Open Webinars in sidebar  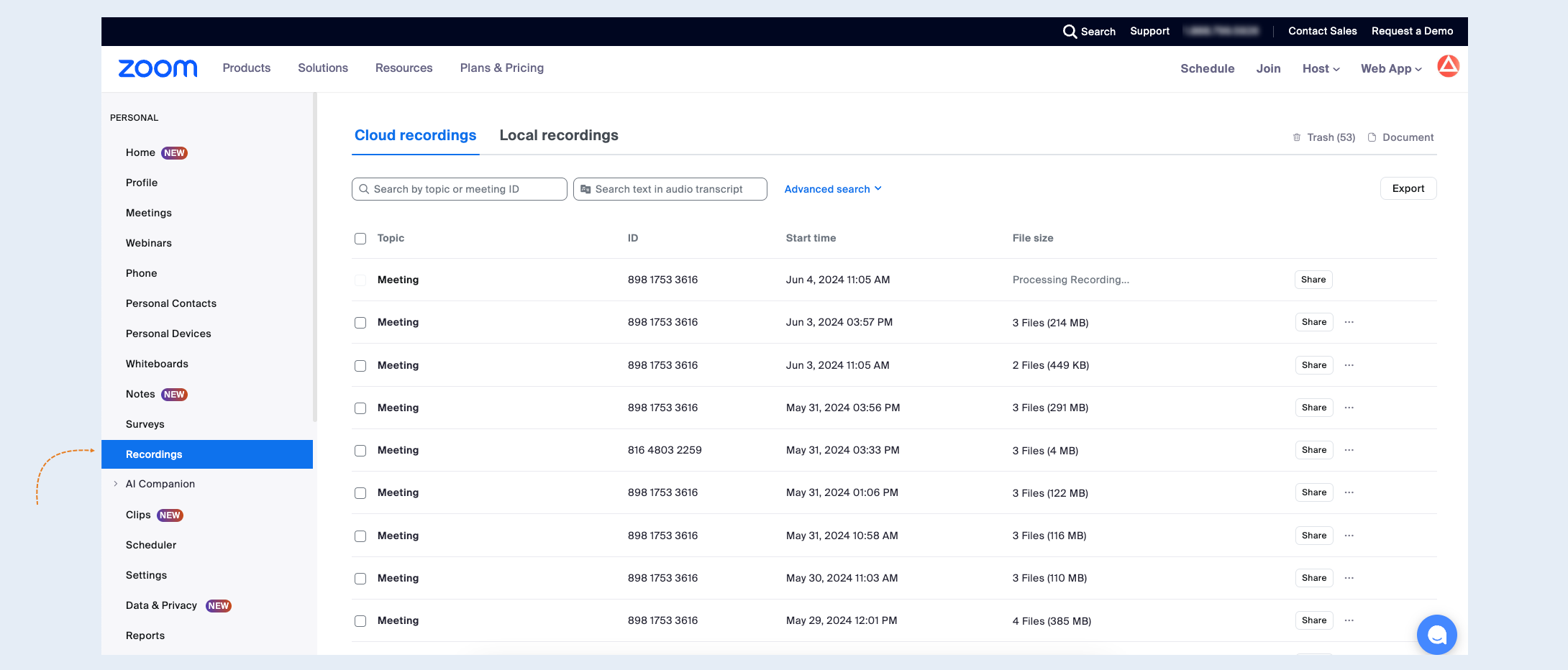pyautogui.click(x=149, y=243)
